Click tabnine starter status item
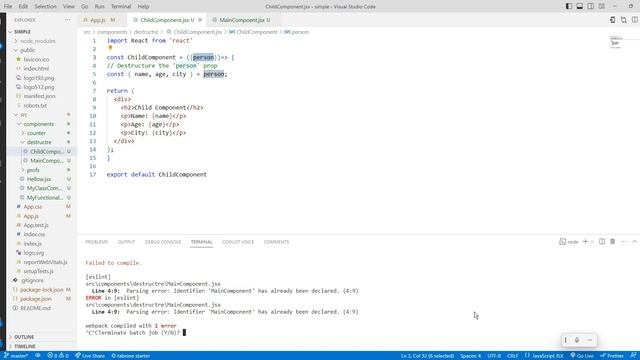Screen dimensions: 640x360 pyautogui.click(x=131, y=356)
